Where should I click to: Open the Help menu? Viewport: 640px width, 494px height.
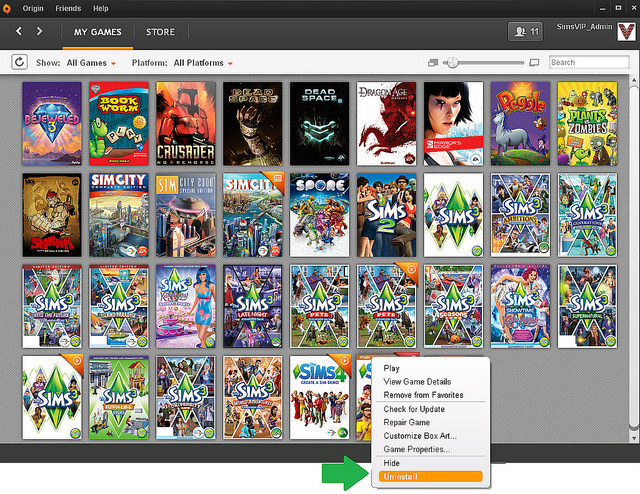click(100, 8)
